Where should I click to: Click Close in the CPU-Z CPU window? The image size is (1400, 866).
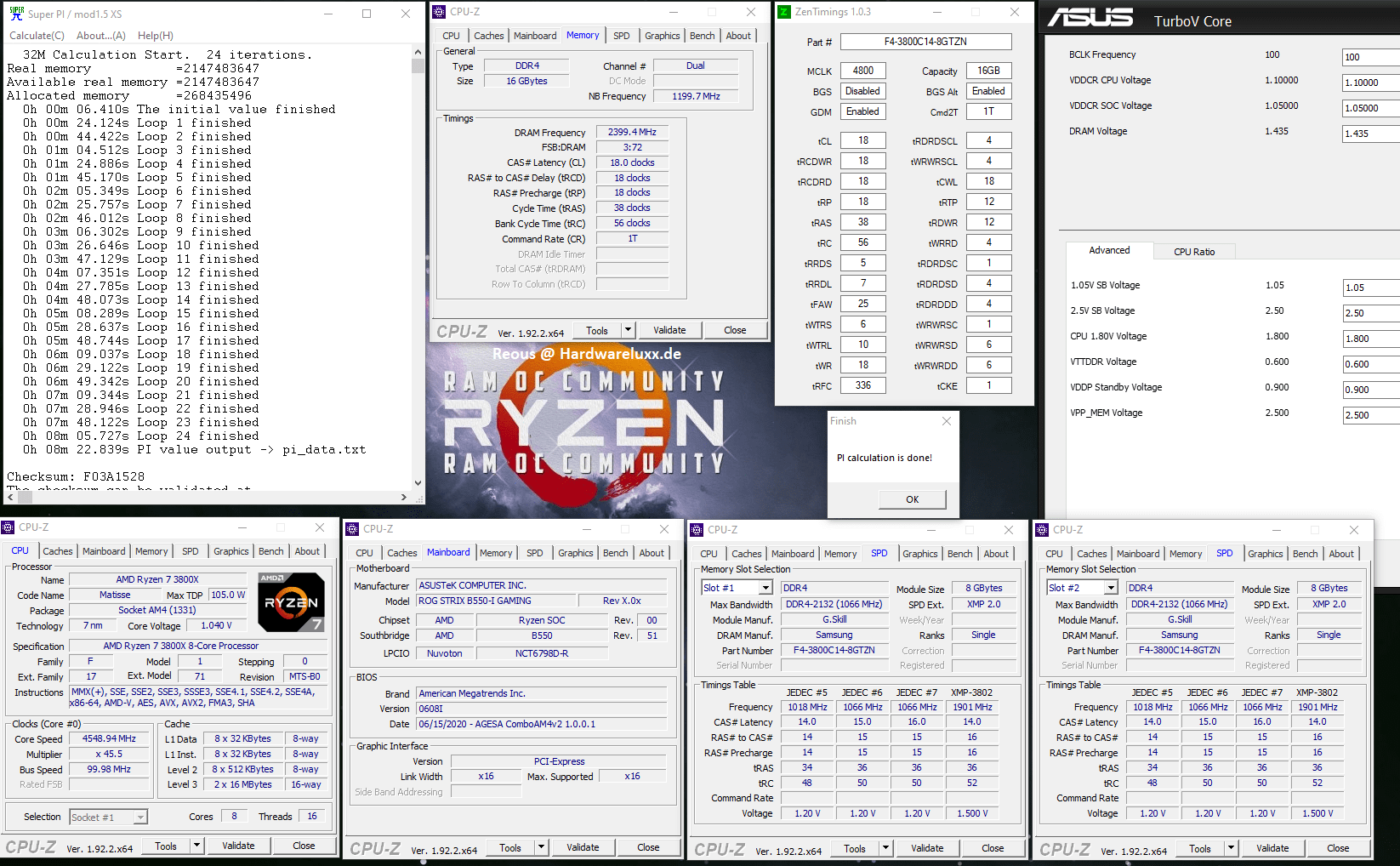pos(304,846)
